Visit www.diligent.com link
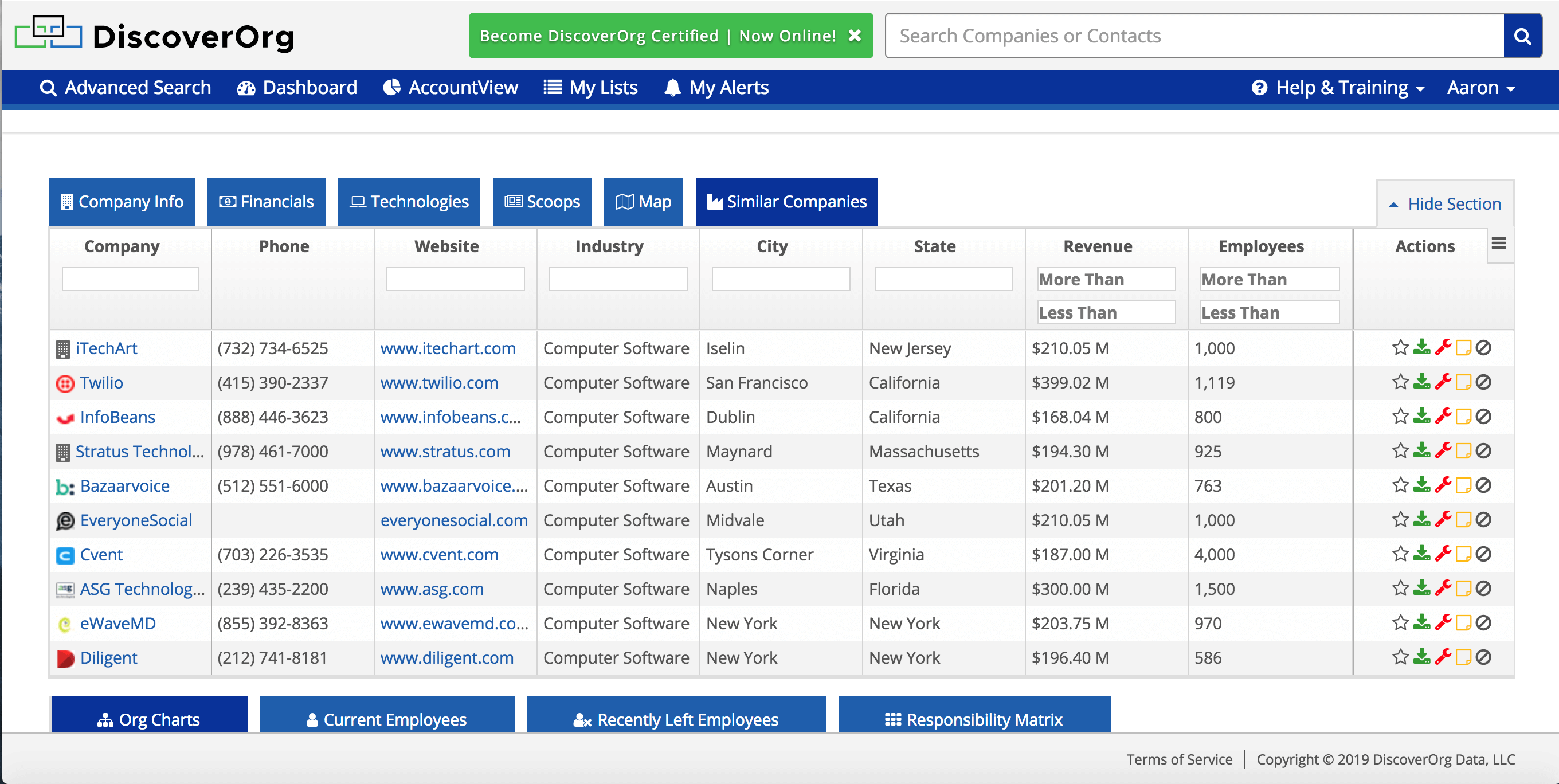 [x=447, y=658]
